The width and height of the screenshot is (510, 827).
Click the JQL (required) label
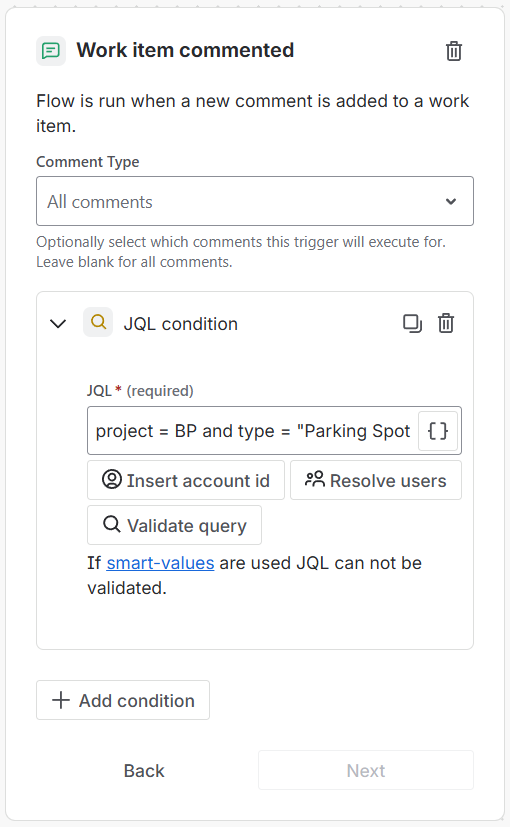[140, 391]
